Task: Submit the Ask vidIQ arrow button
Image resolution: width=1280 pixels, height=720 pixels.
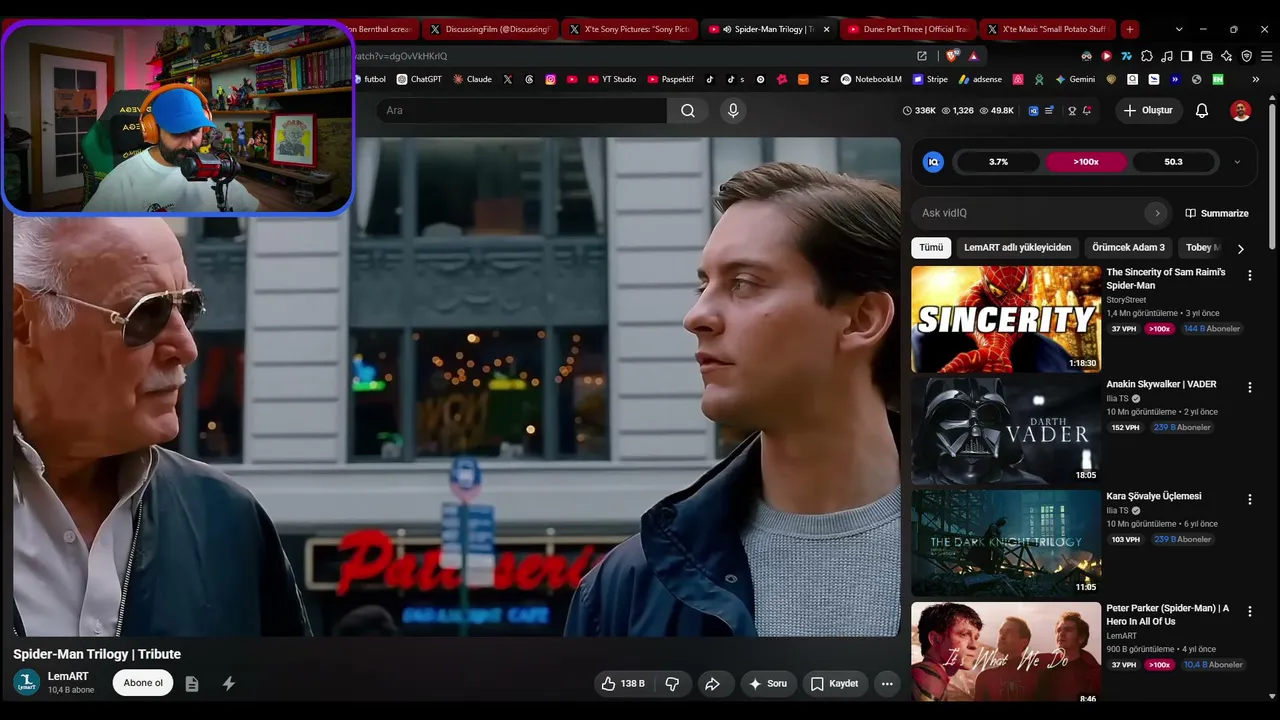Action: click(x=1157, y=213)
